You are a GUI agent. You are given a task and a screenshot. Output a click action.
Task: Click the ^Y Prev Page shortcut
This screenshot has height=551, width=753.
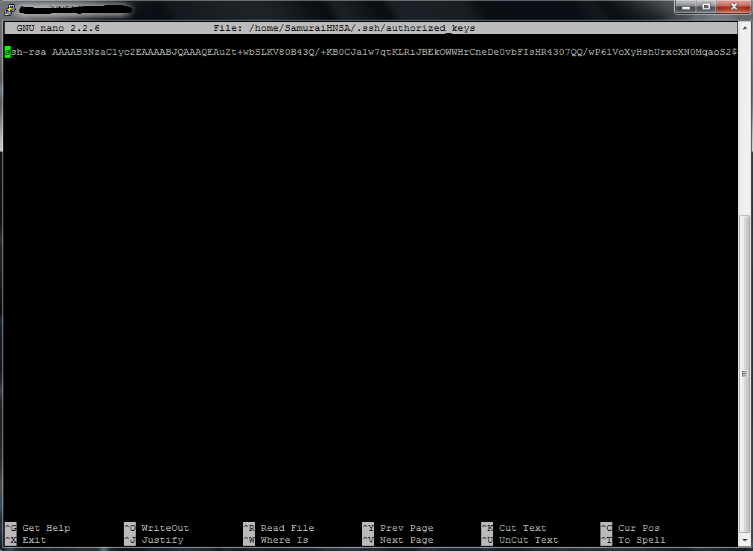click(x=398, y=527)
